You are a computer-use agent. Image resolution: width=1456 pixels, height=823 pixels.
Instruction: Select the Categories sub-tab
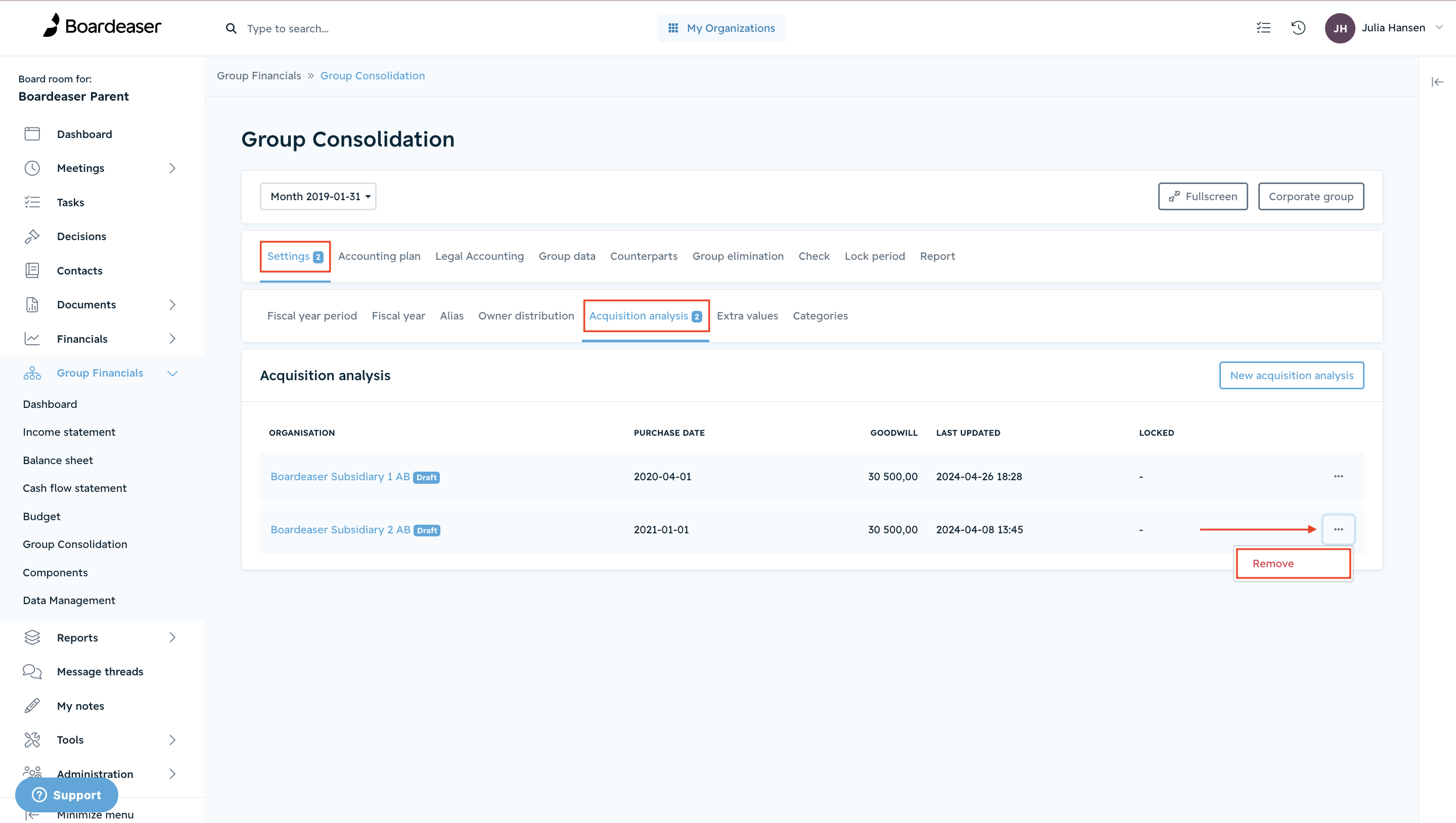pos(820,316)
